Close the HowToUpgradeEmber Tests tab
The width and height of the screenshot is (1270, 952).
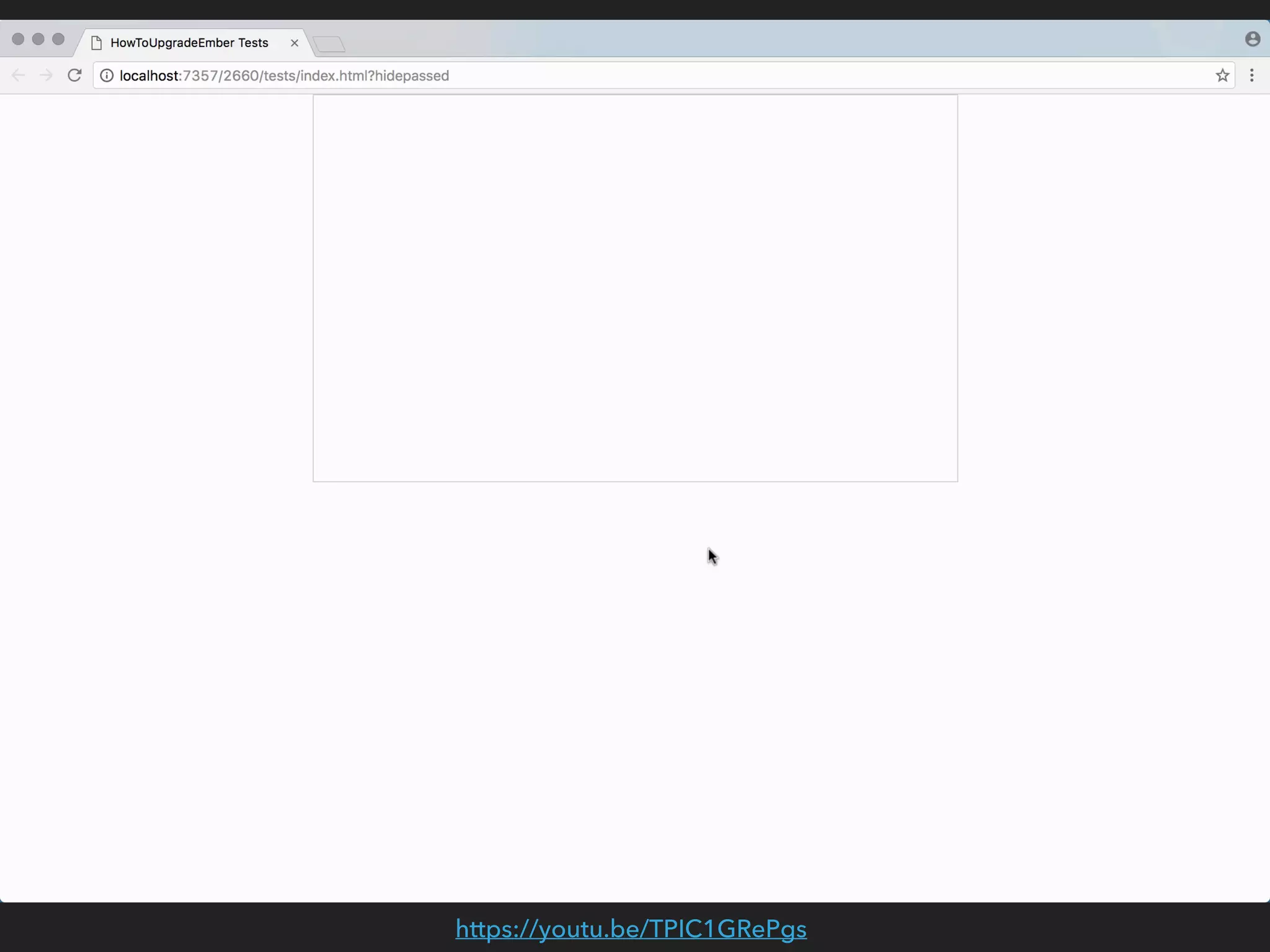pos(295,43)
